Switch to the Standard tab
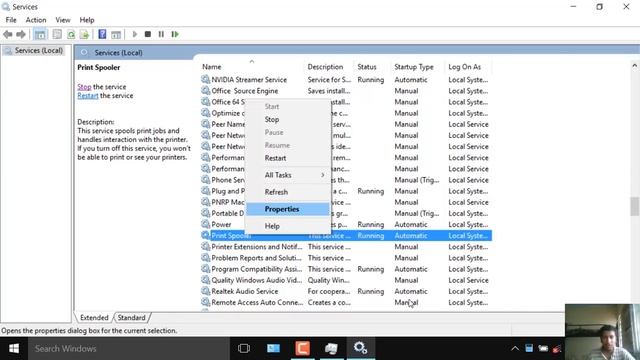This screenshot has width=640, height=360. coord(131,318)
